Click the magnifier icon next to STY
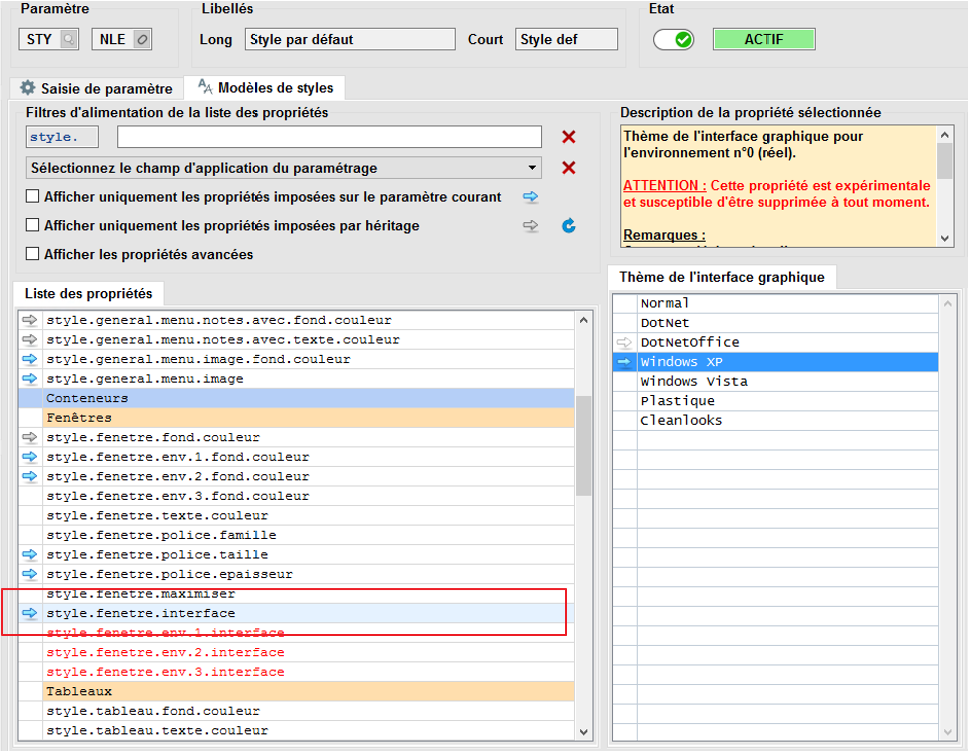The image size is (968, 751). pyautogui.click(x=69, y=40)
